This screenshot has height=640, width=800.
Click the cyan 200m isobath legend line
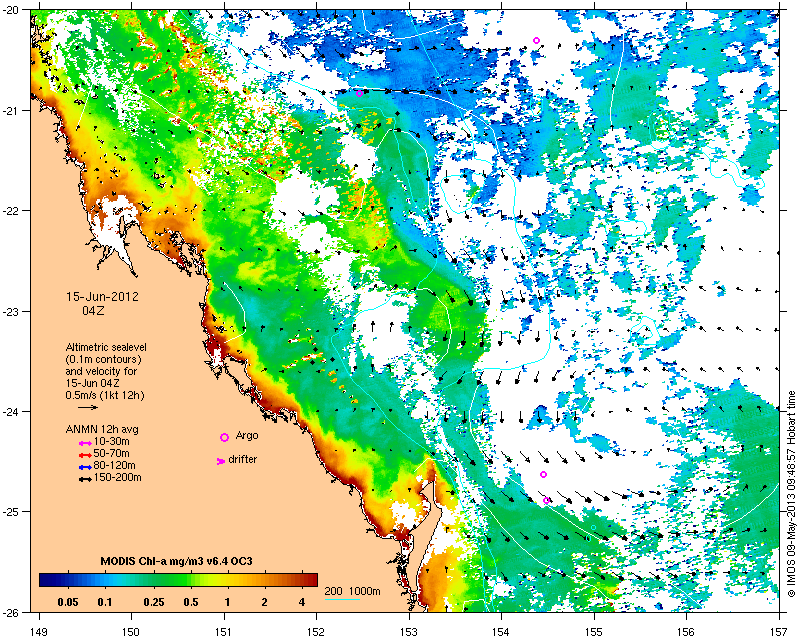[342, 600]
